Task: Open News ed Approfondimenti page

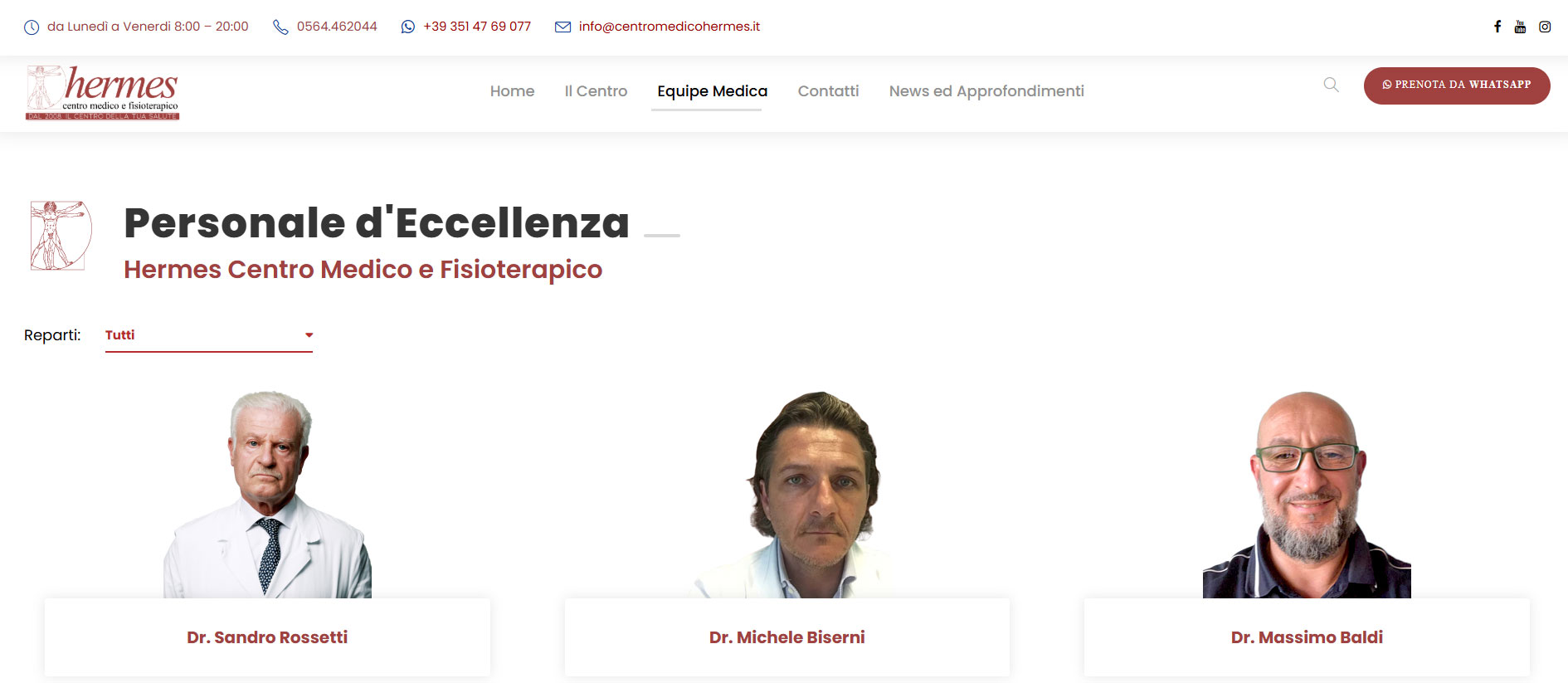Action: pyautogui.click(x=986, y=91)
